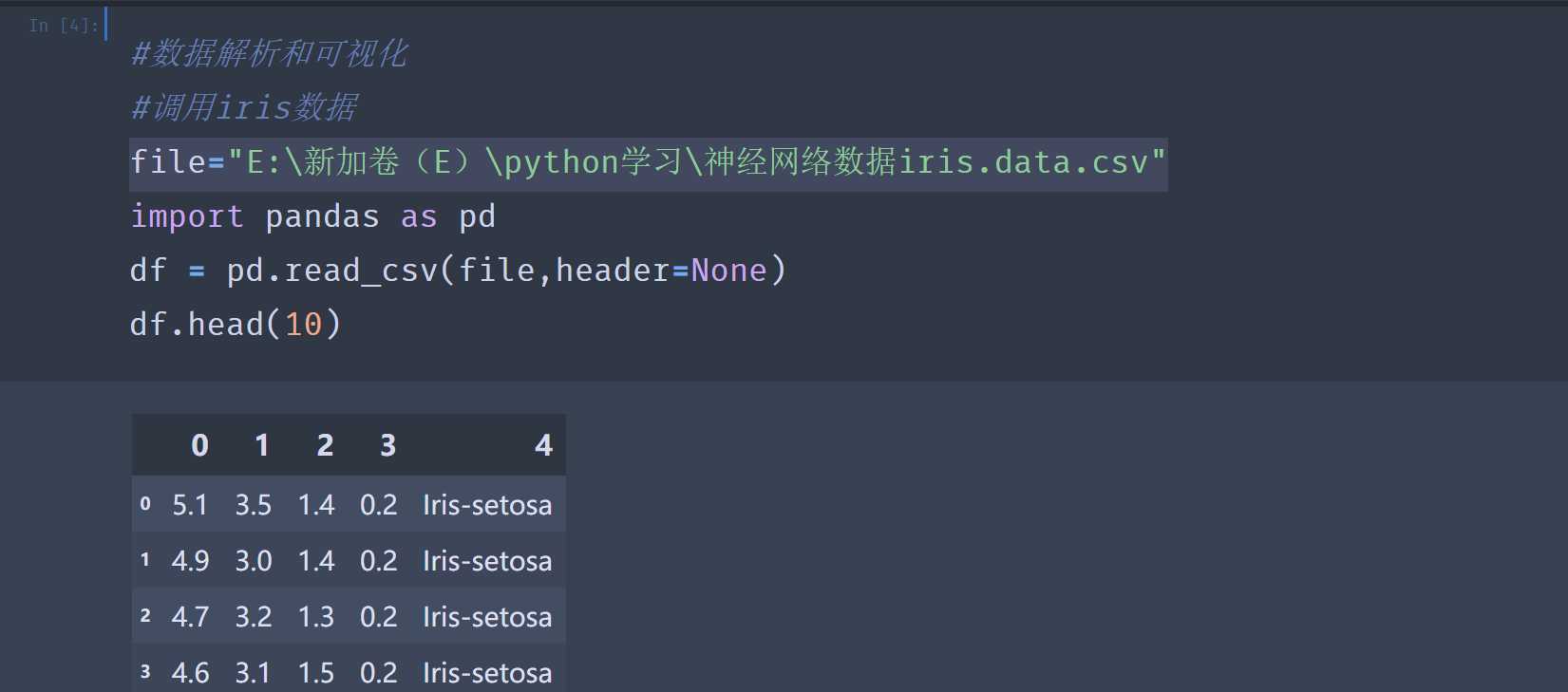Click the 'import pandas as pd' line
This screenshot has width=1568, height=692.
pyautogui.click(x=312, y=216)
